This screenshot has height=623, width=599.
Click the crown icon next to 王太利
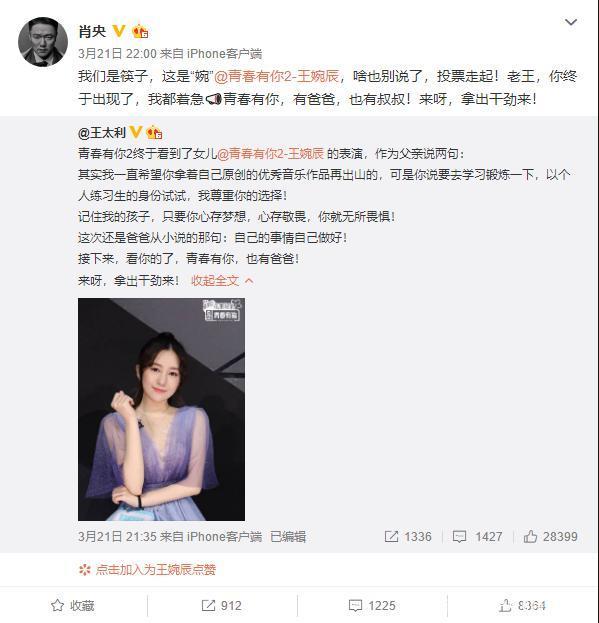pos(154,132)
